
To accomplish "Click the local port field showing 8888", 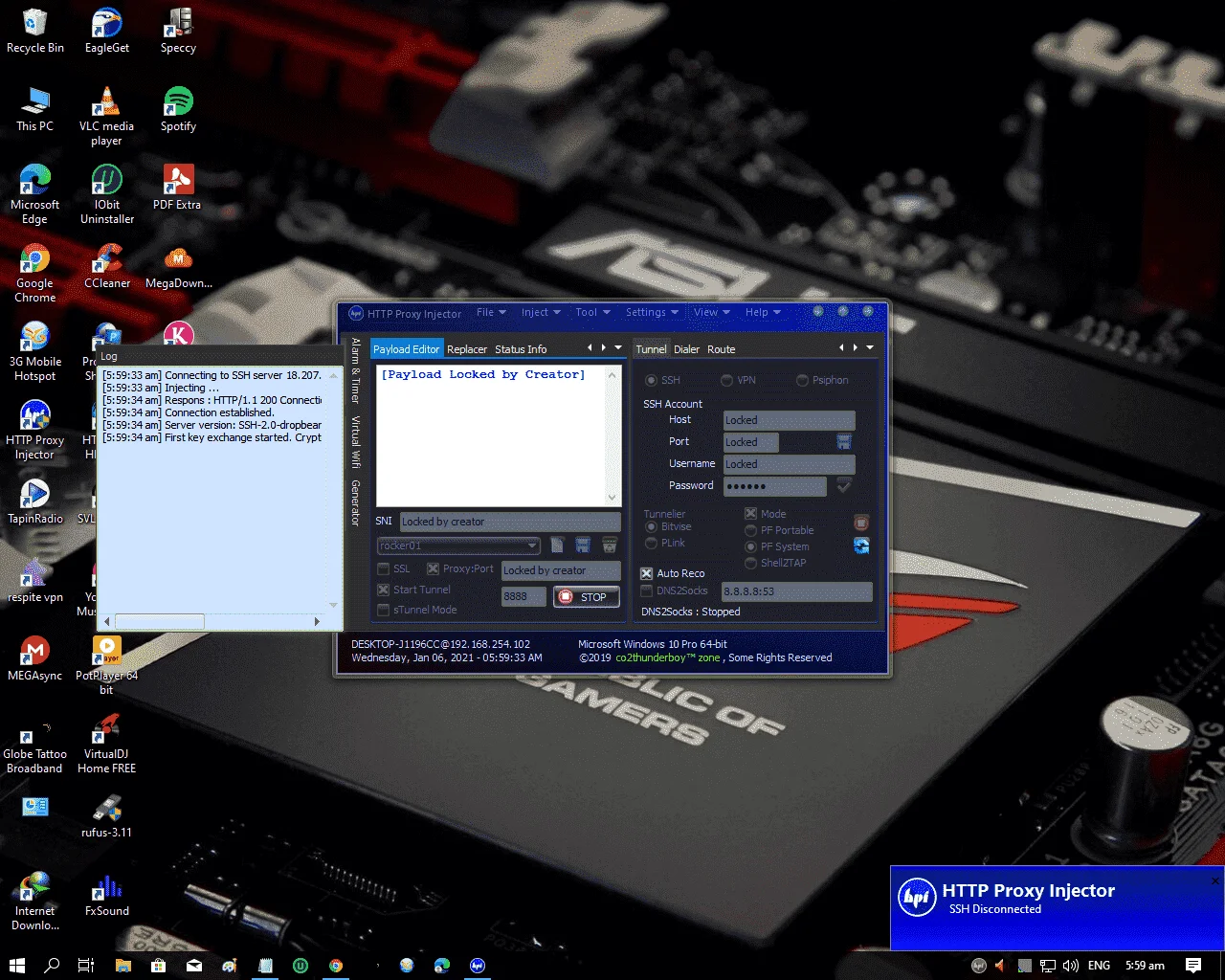I will pyautogui.click(x=523, y=596).
